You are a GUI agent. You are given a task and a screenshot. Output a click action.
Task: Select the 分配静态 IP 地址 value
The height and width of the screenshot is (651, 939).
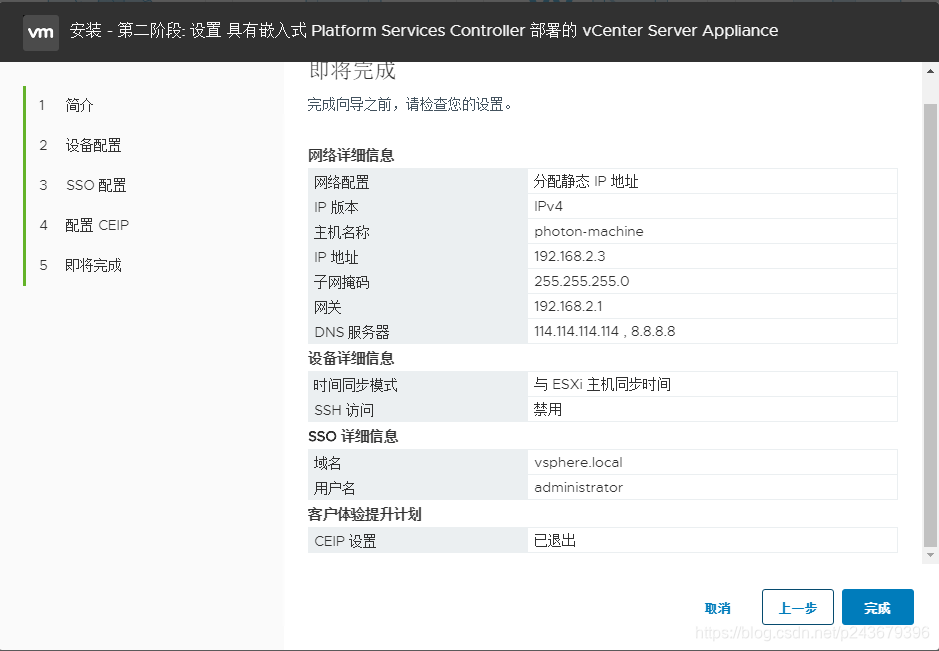tap(586, 181)
